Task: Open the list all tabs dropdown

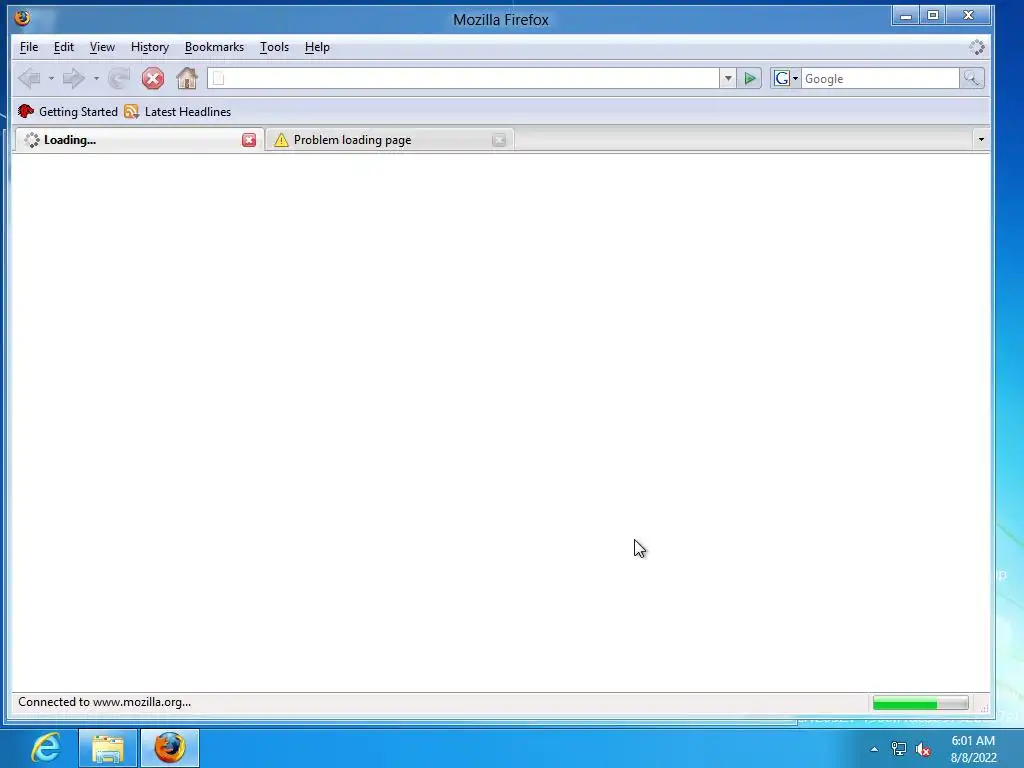Action: point(981,139)
